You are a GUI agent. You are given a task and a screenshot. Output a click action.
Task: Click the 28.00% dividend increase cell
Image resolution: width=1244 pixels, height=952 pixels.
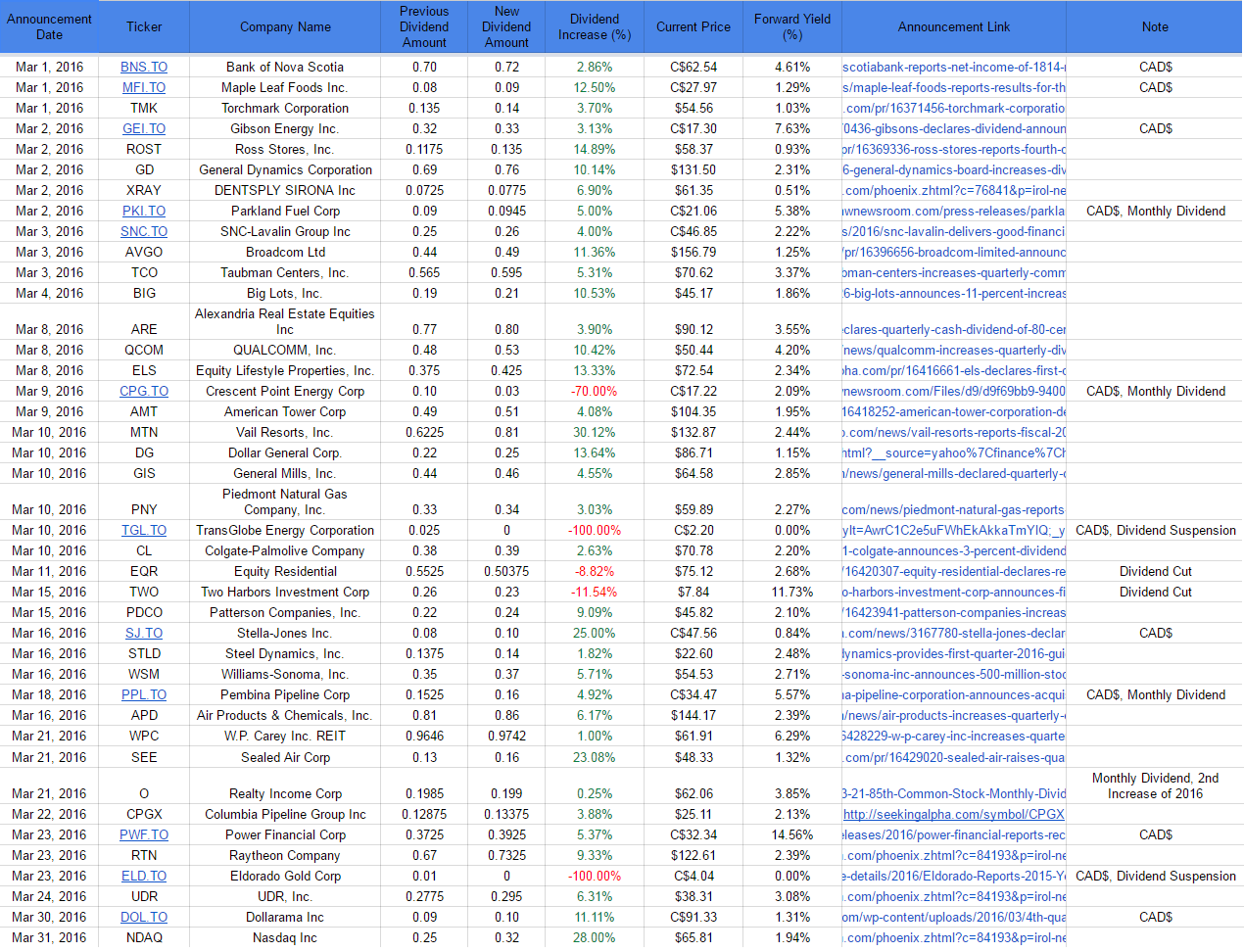point(595,937)
